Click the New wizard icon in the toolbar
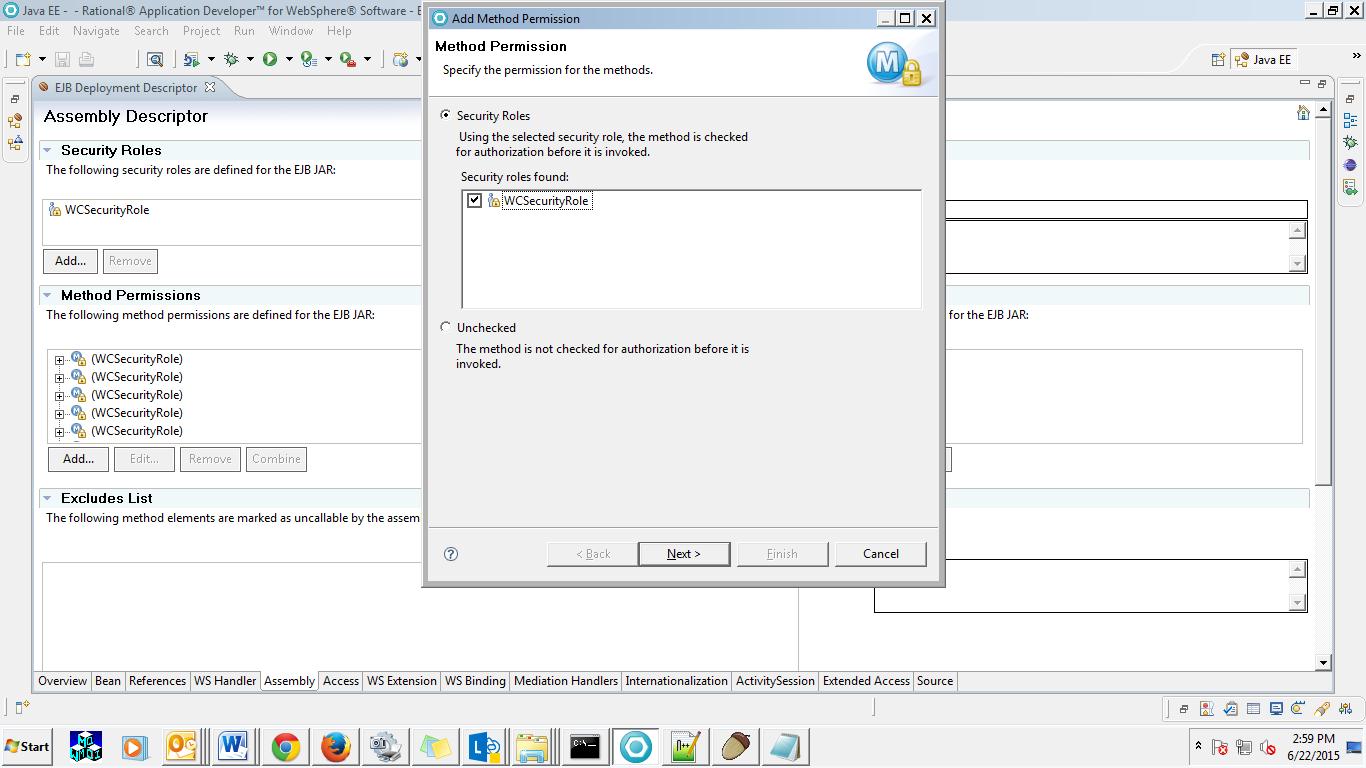The width and height of the screenshot is (1366, 768). (x=22, y=60)
